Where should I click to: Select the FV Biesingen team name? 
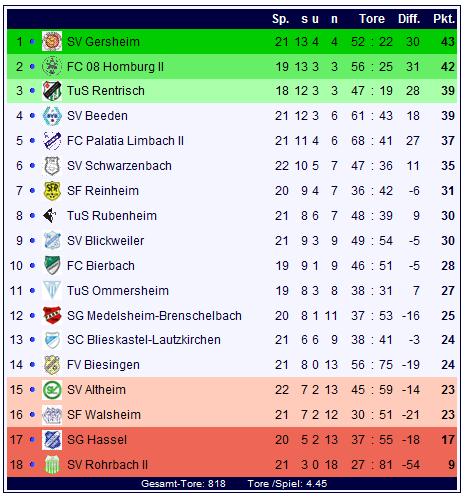click(x=103, y=365)
